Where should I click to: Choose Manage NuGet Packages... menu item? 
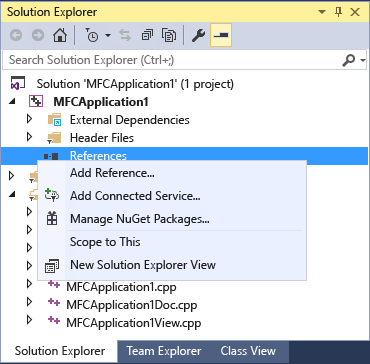[x=140, y=219]
